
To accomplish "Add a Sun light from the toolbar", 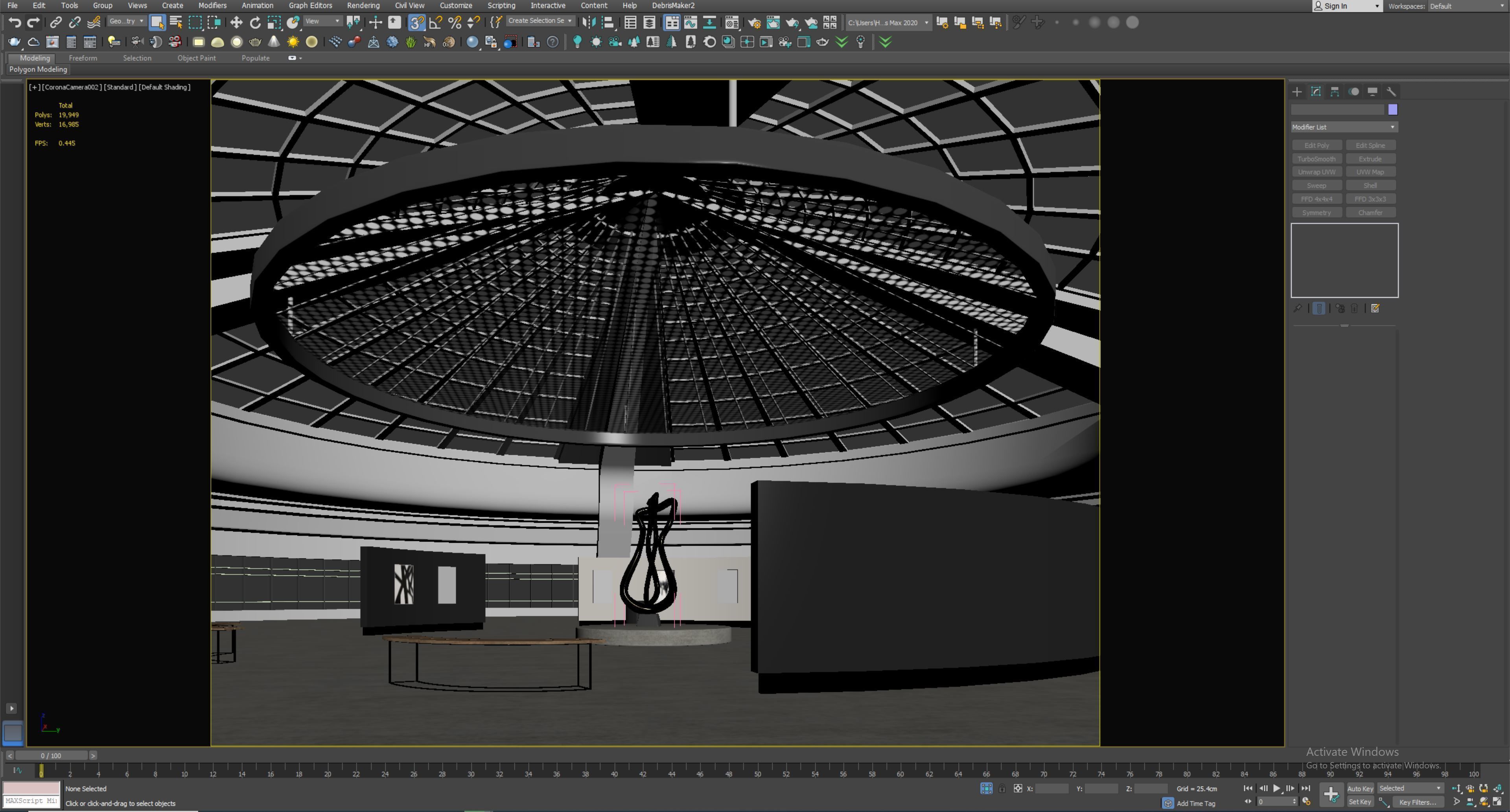I will click(293, 42).
